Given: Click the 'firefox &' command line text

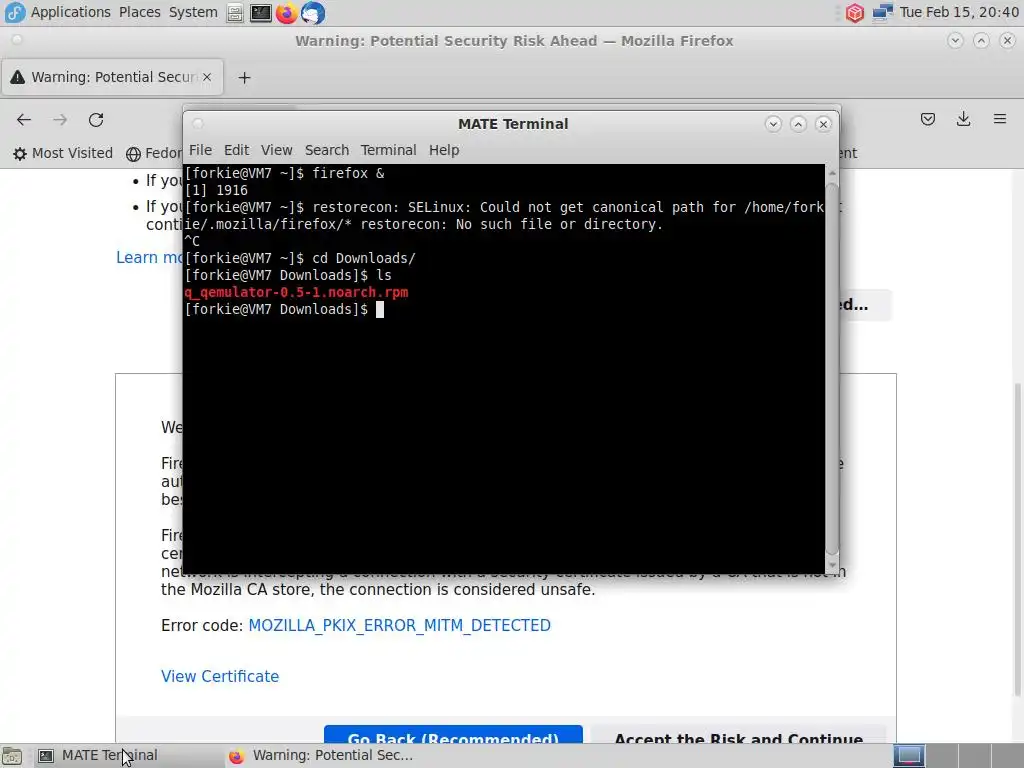Looking at the screenshot, I should [348, 173].
